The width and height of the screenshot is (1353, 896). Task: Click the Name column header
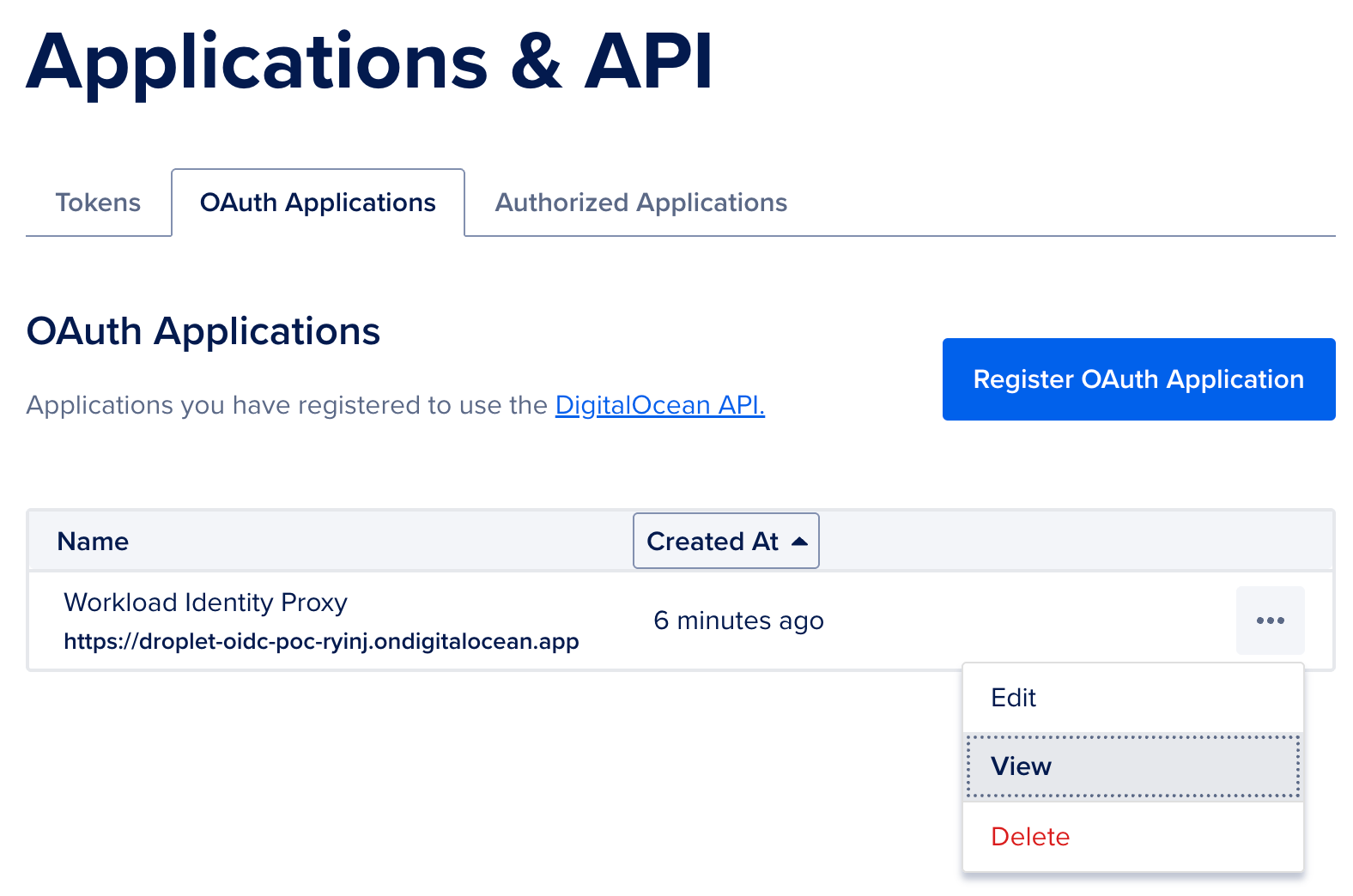click(93, 542)
